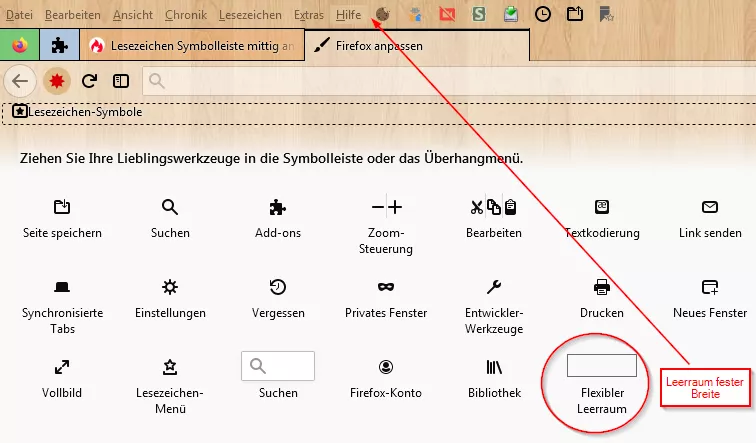Toggle the sidebar icon in navigation bar
756x443 pixels.
[121, 81]
